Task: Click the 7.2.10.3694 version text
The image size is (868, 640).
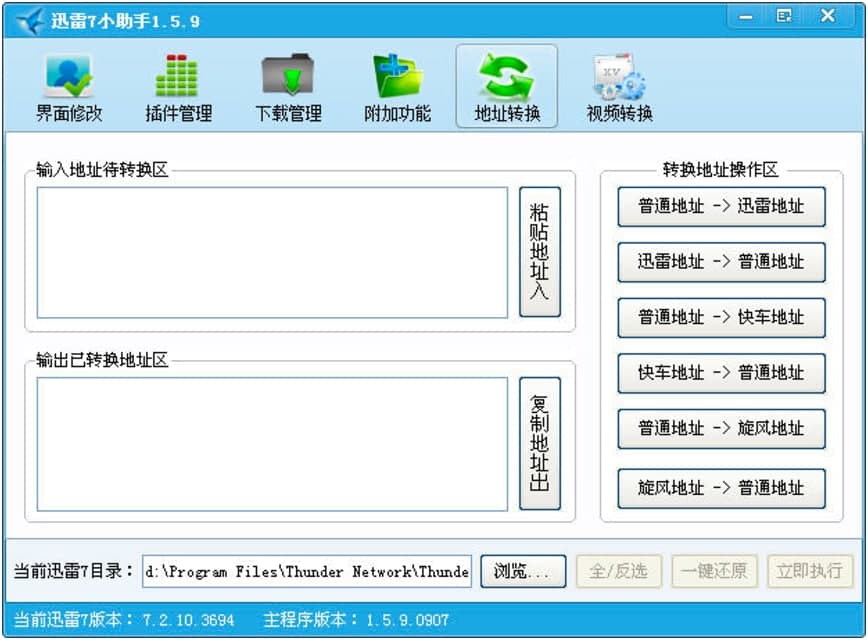Action: click(188, 620)
